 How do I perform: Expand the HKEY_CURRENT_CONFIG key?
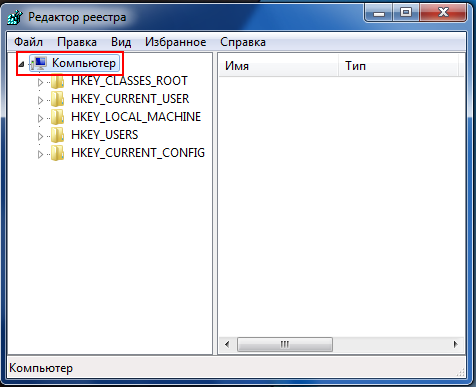tap(40, 154)
